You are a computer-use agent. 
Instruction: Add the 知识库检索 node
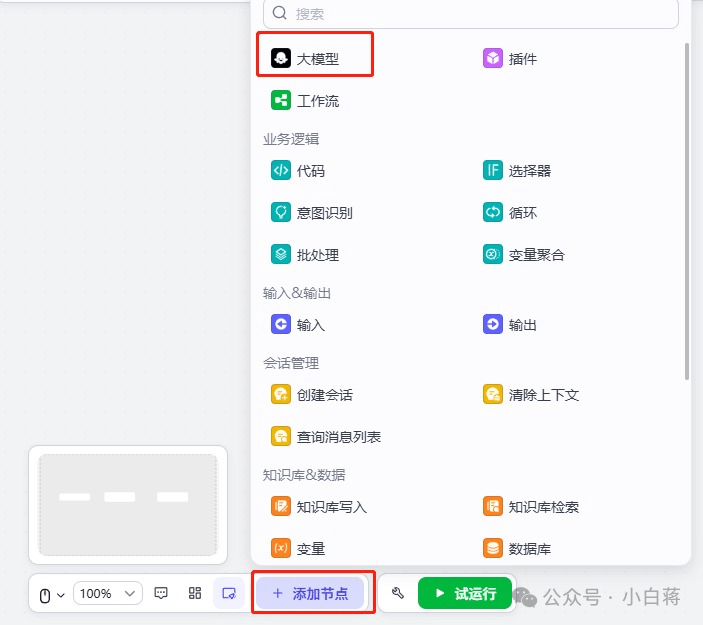coord(531,507)
